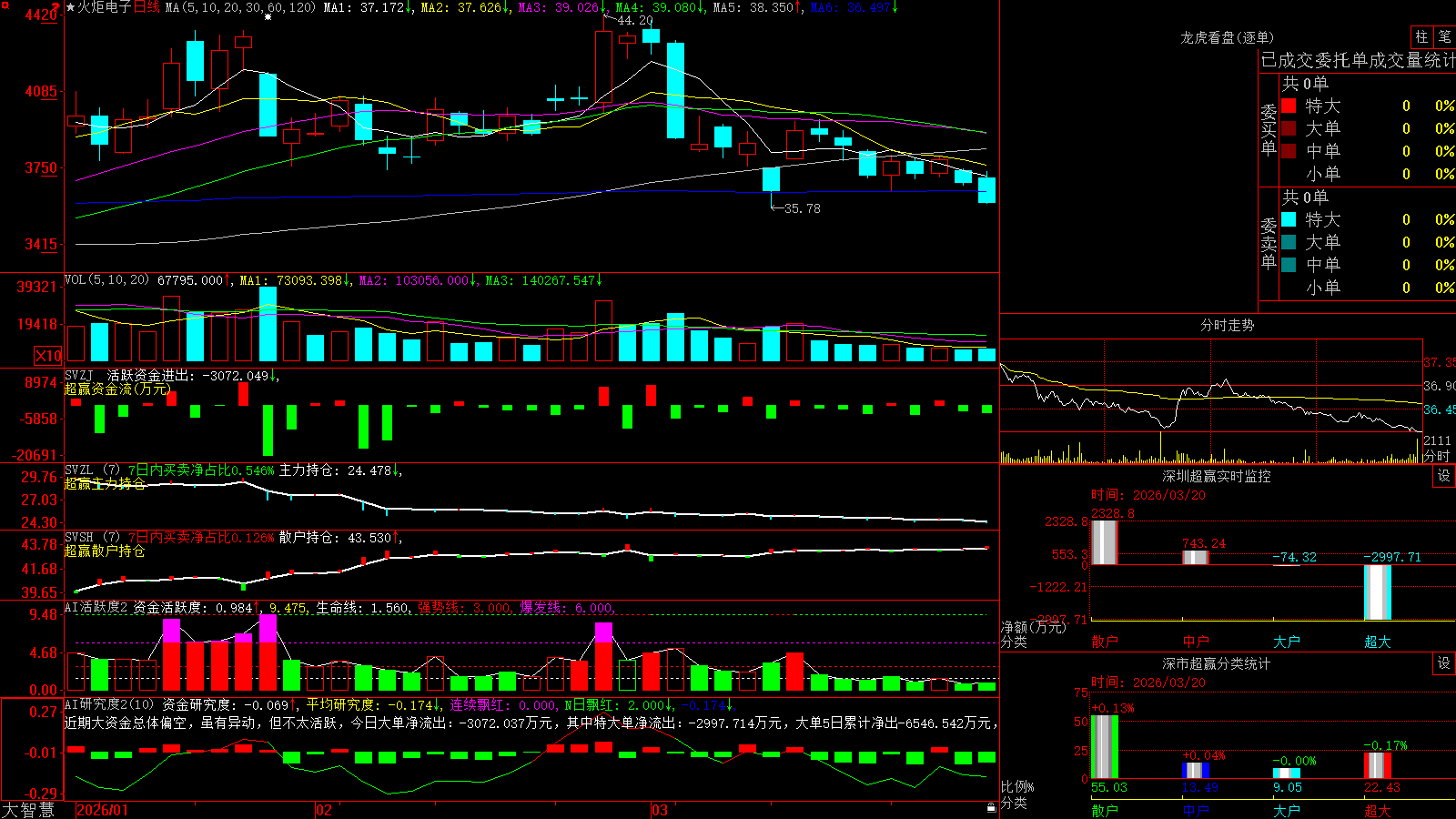Click the 深市超赢分类统计 panel title

coord(1217,663)
